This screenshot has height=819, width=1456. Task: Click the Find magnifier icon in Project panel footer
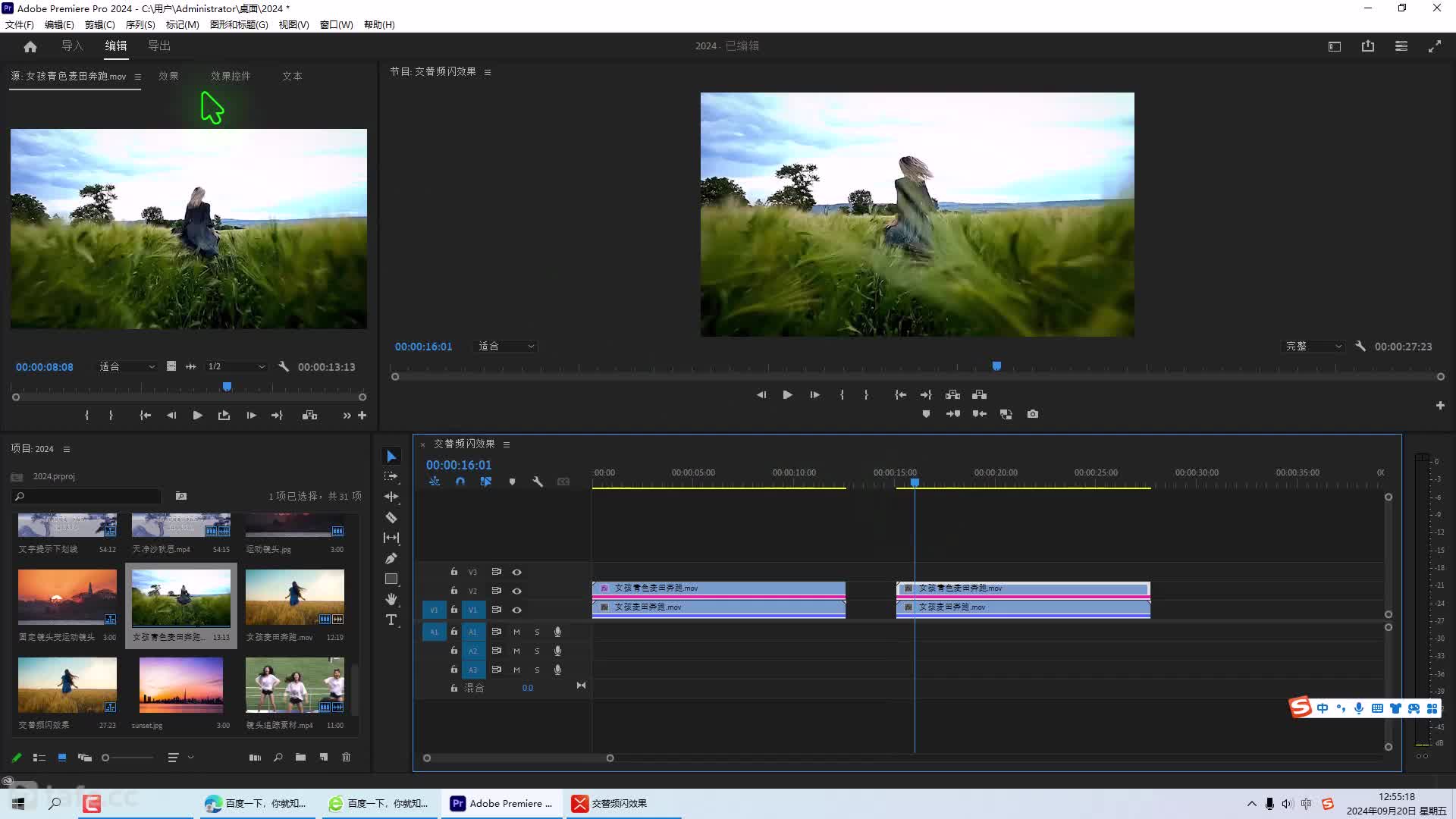coord(278,757)
